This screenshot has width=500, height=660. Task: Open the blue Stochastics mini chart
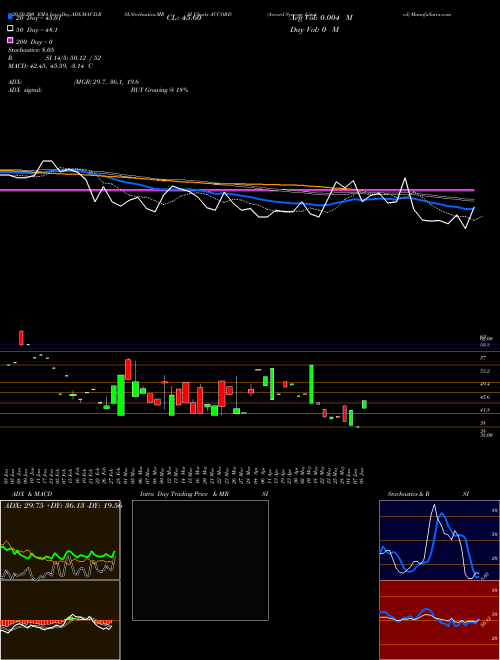[x=439, y=540]
